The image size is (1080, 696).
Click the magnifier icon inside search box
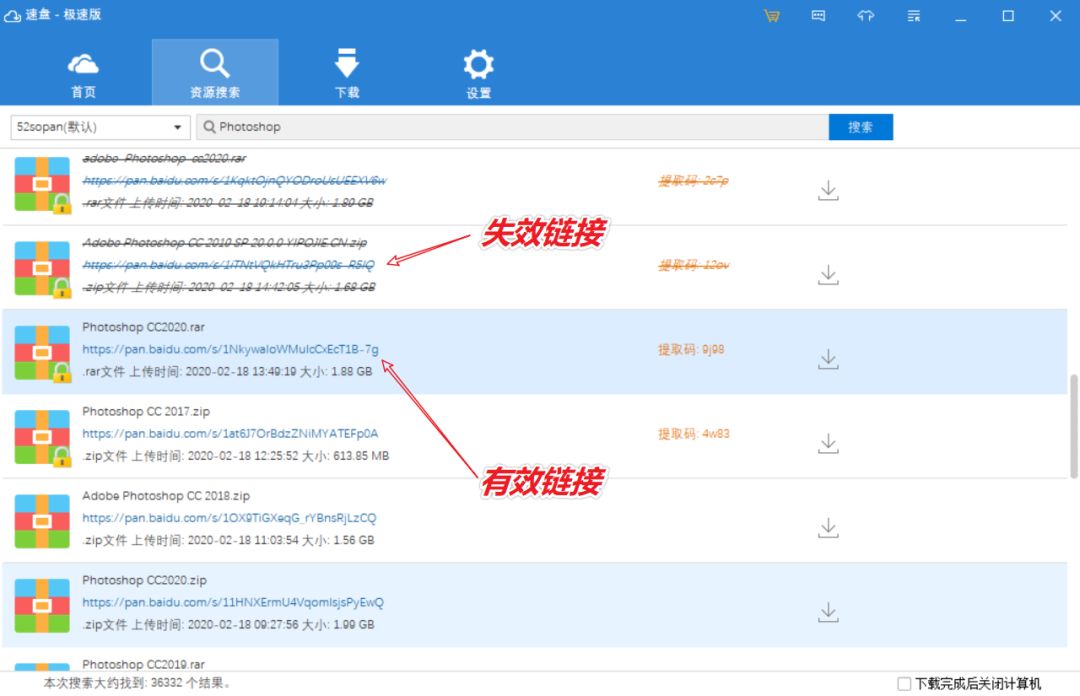click(209, 127)
